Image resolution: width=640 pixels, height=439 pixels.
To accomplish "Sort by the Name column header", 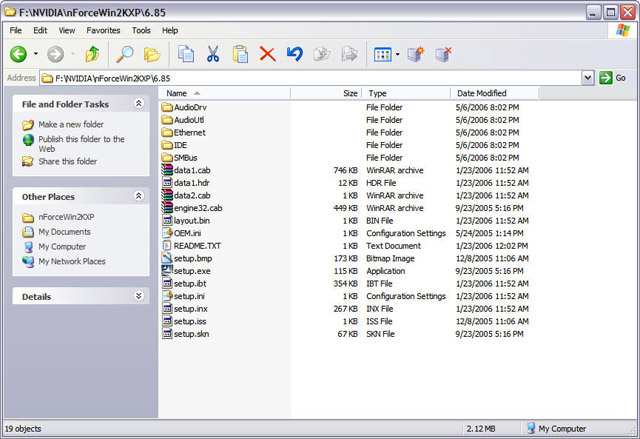I will [224, 93].
